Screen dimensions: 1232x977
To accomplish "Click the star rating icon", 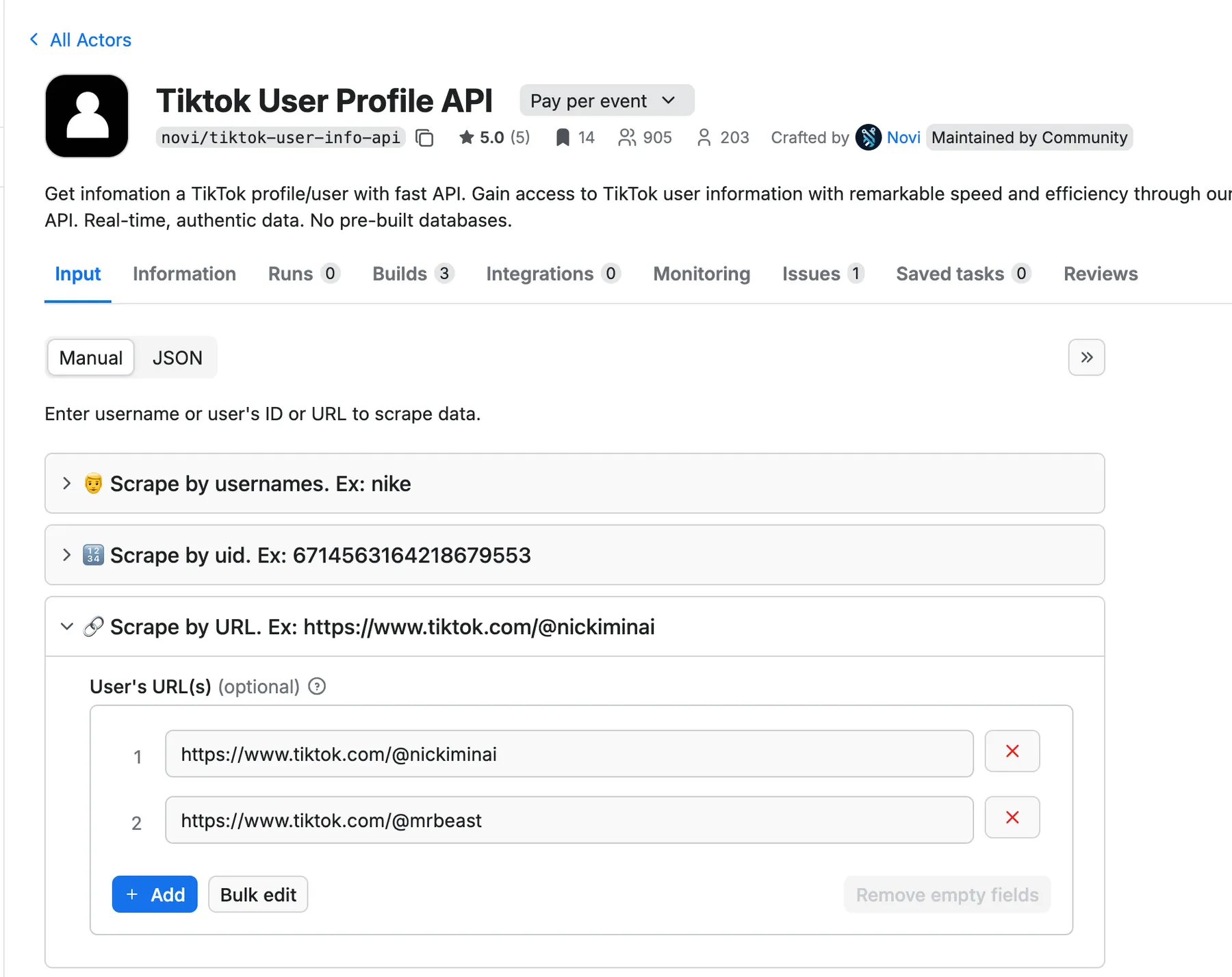I will 467,138.
